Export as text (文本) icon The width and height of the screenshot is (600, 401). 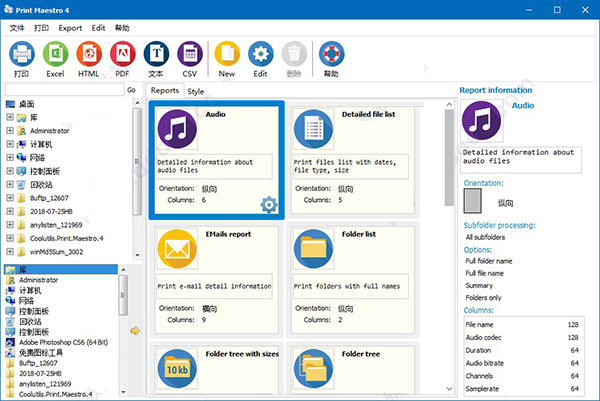point(157,54)
